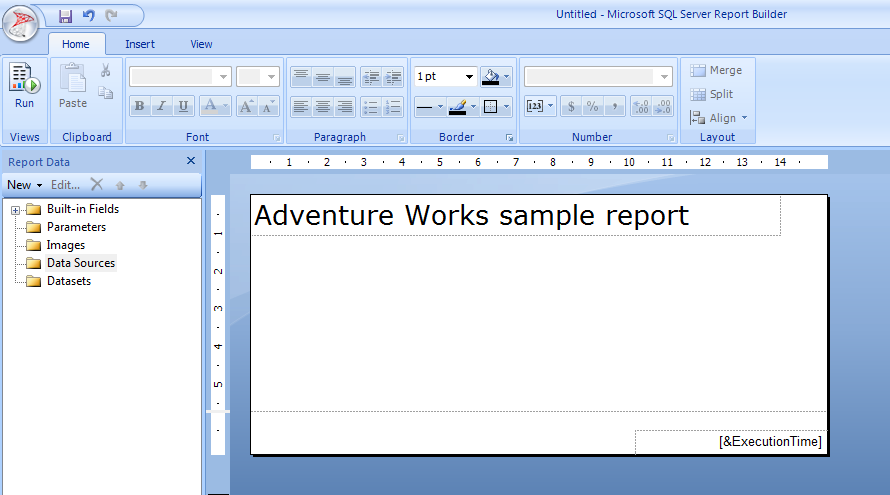
Task: Click the Edit... button in Report Data
Action: [65, 185]
